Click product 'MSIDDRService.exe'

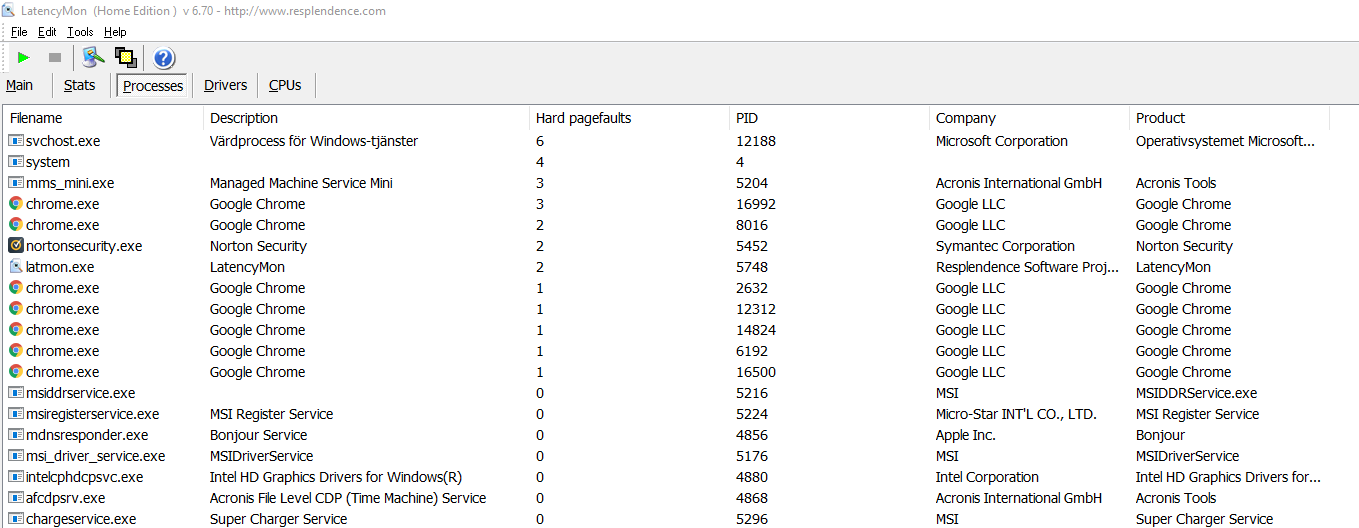1197,393
